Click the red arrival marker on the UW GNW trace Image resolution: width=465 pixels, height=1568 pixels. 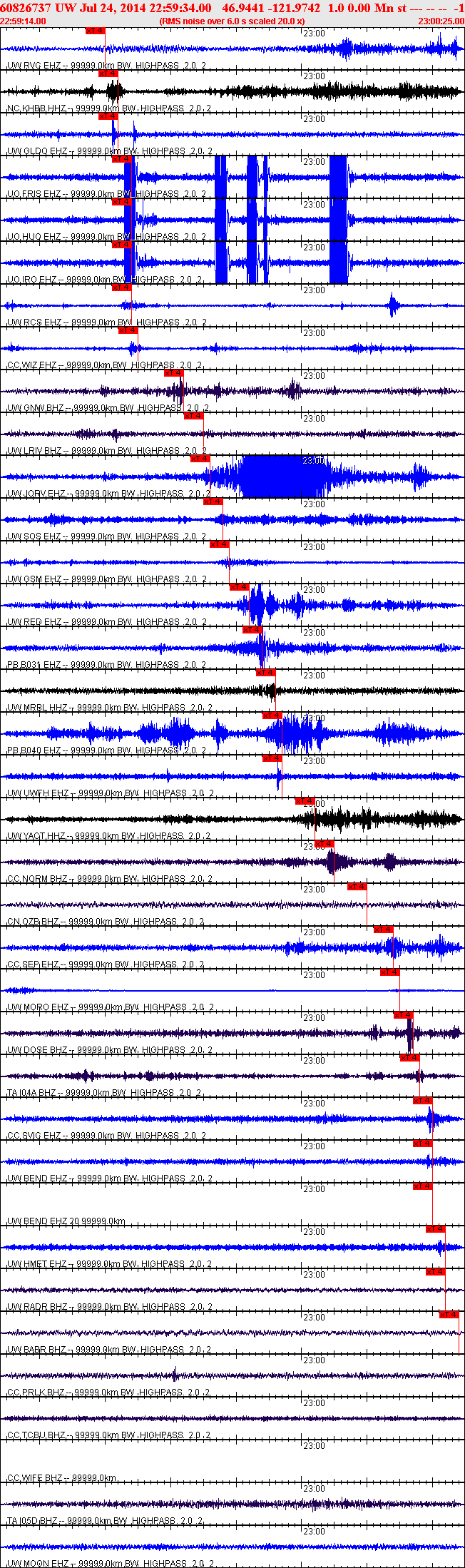point(173,373)
